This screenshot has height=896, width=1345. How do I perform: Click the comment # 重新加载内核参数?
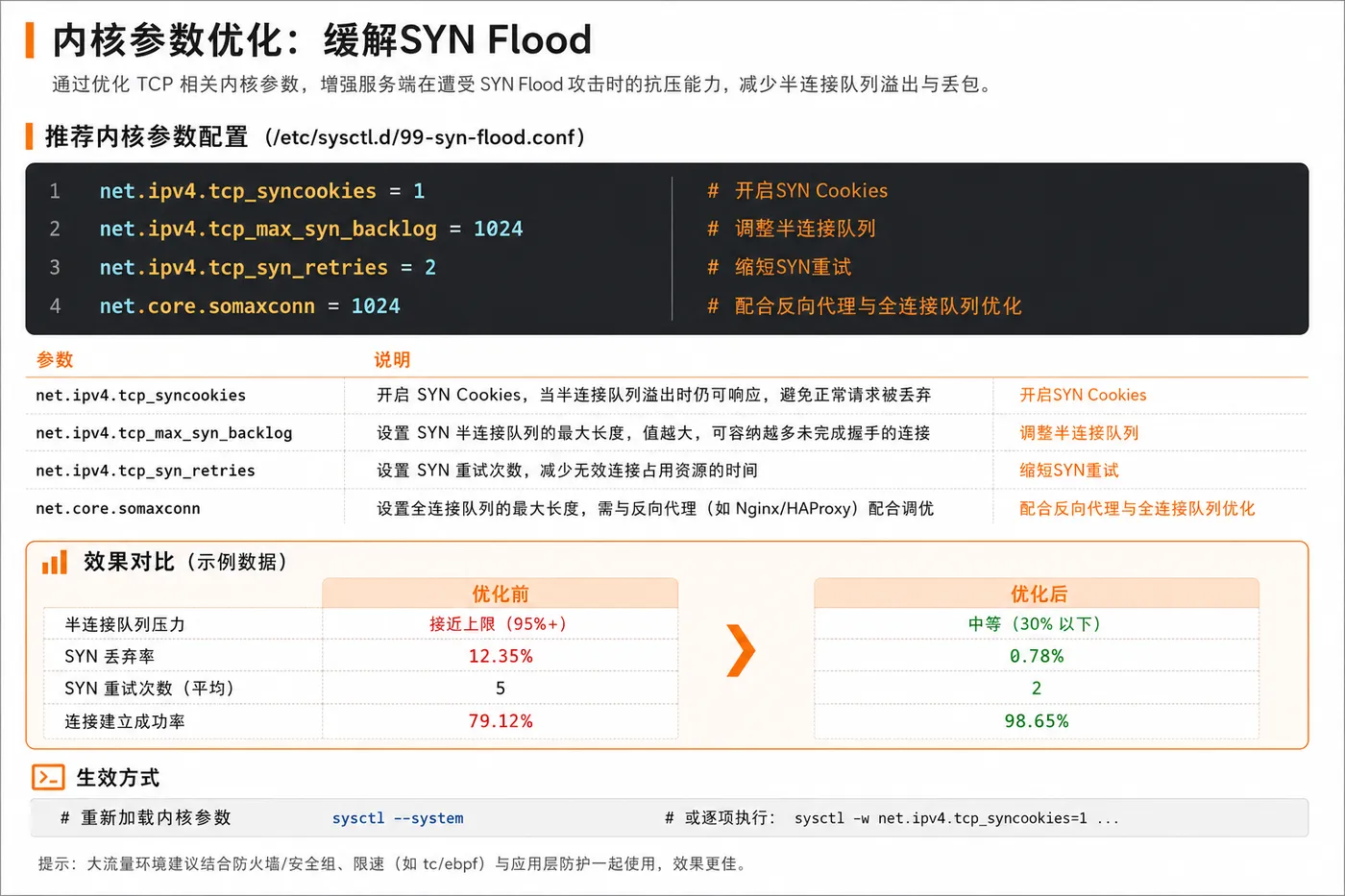coord(146,818)
